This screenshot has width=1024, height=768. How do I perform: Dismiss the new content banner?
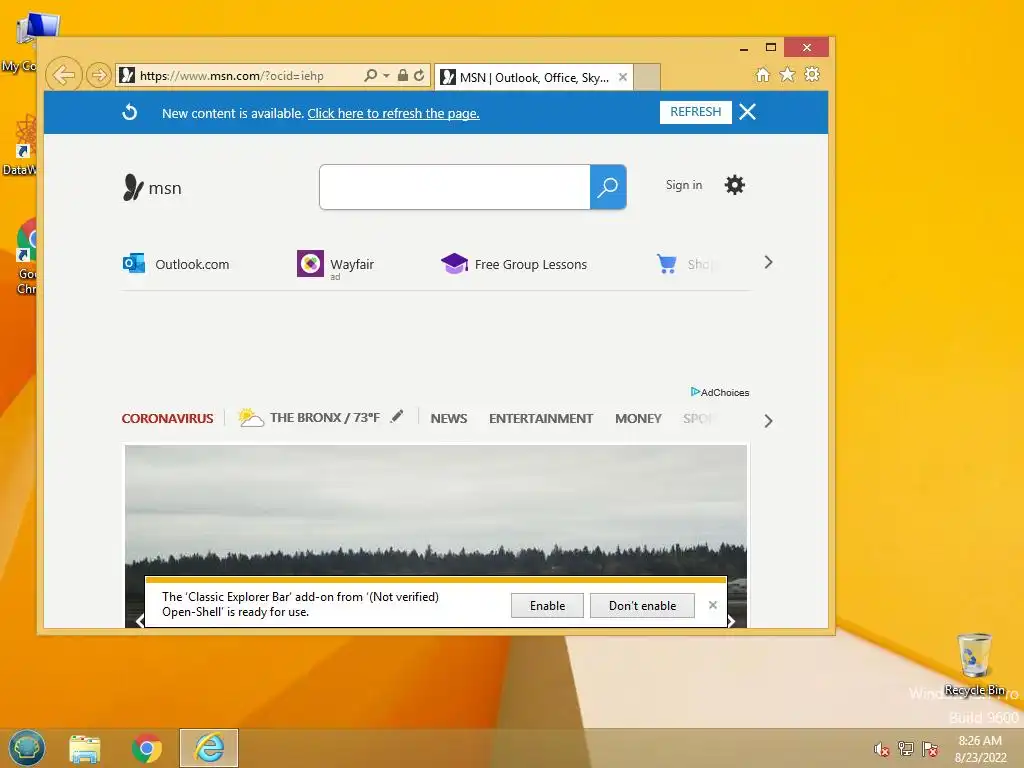pyautogui.click(x=748, y=112)
